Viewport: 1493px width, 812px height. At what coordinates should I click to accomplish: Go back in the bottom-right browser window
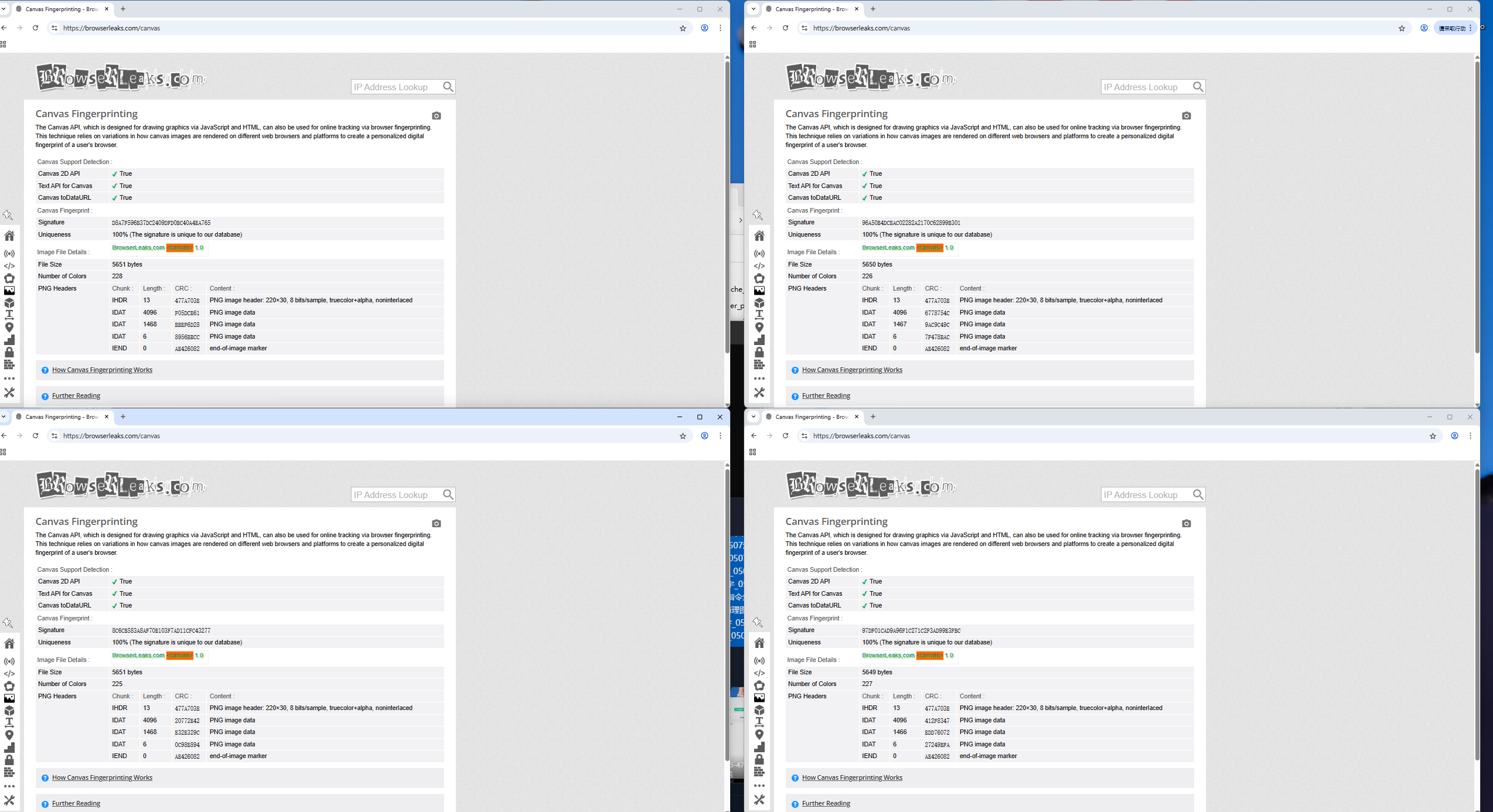tap(754, 436)
